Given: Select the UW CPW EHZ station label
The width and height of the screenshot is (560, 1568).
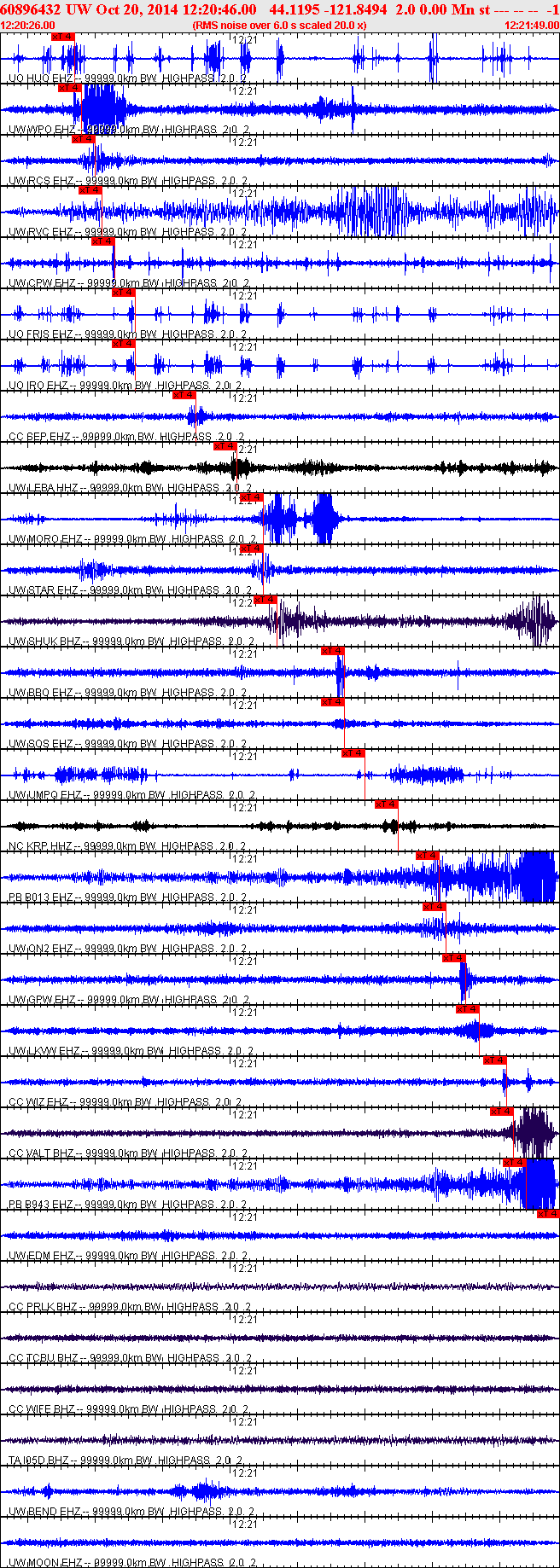Looking at the screenshot, I should pyautogui.click(x=42, y=283).
